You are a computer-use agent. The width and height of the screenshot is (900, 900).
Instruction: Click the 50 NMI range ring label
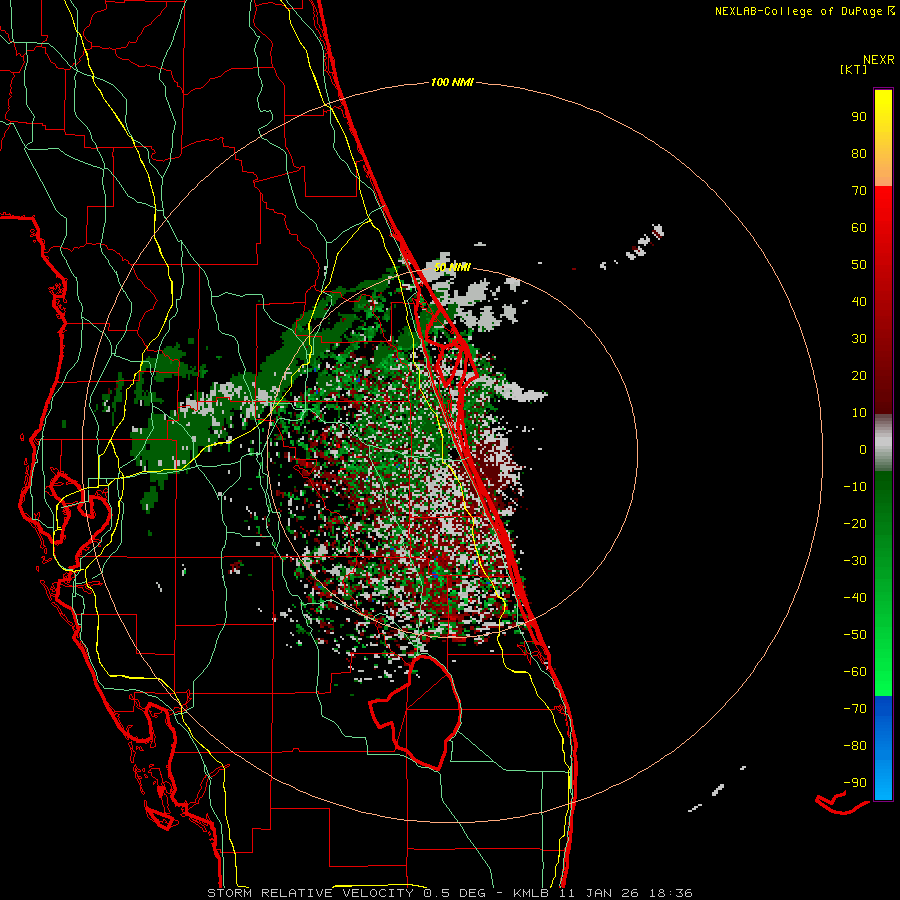452,267
